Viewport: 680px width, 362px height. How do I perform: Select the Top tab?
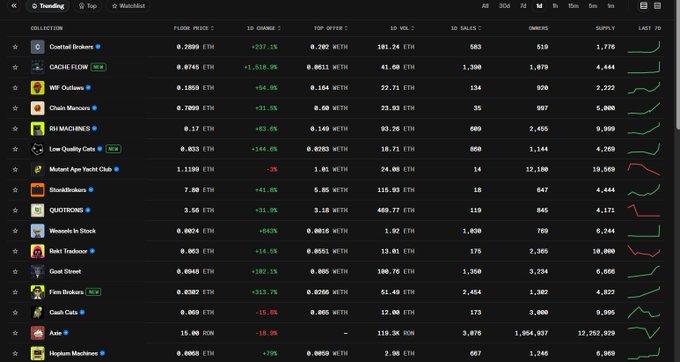[88, 6]
